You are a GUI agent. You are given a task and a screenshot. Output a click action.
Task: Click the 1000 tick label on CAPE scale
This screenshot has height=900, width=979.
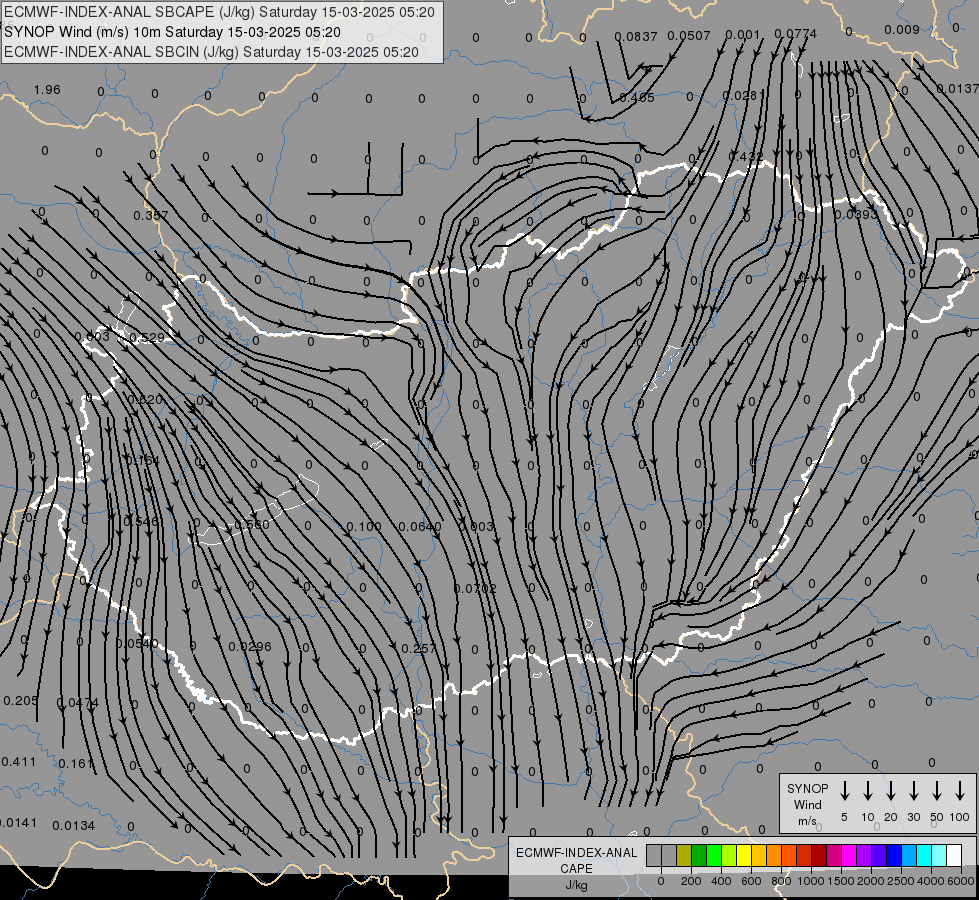coord(811,881)
